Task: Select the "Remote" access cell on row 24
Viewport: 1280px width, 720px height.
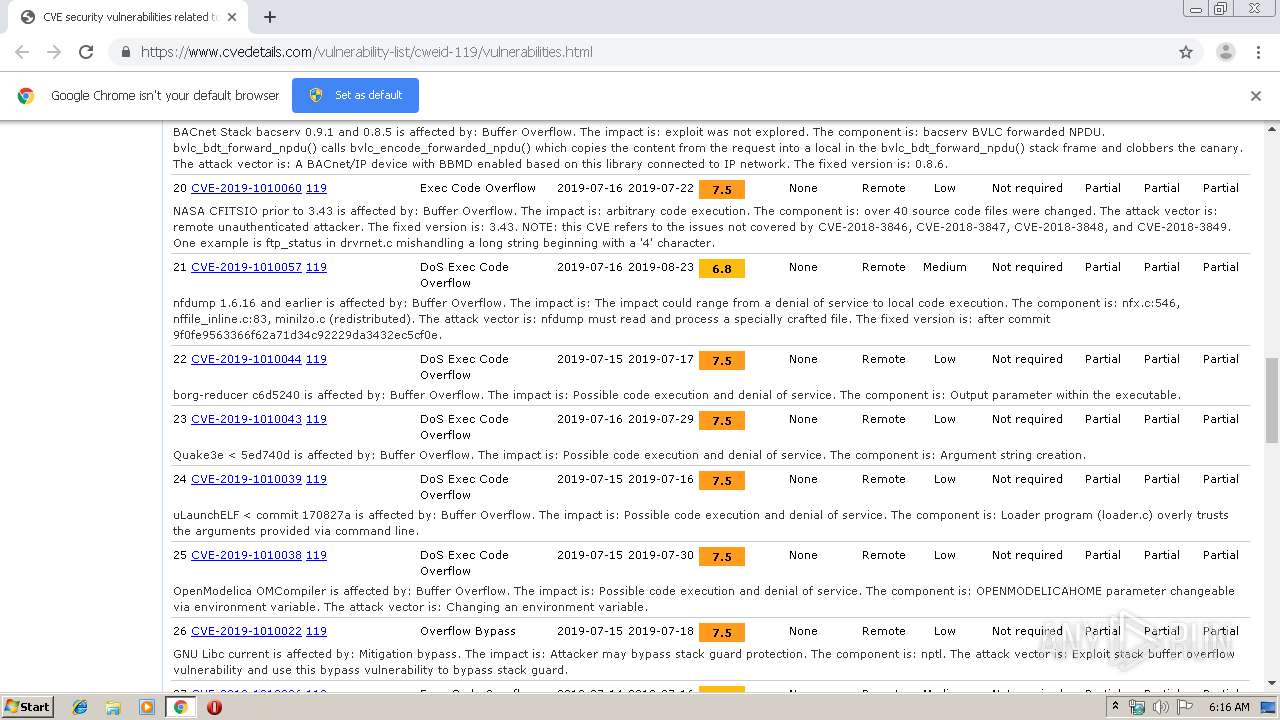Action: (x=884, y=479)
